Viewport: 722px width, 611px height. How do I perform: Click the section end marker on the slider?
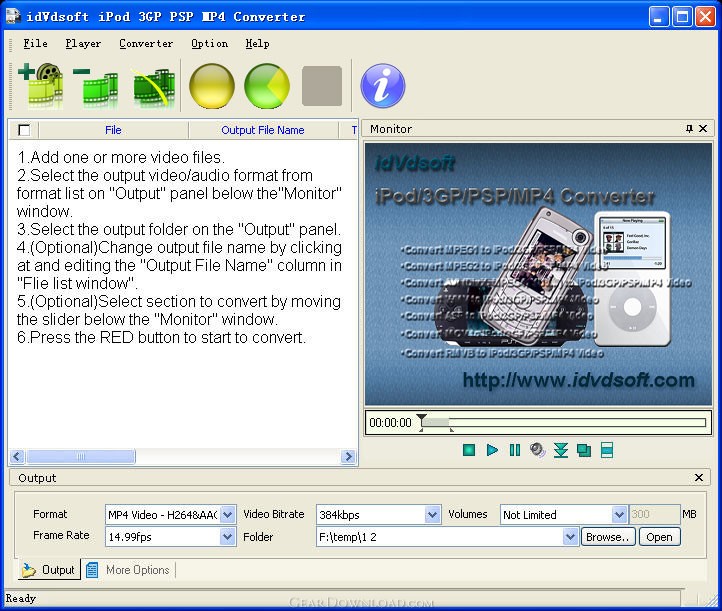coord(452,430)
